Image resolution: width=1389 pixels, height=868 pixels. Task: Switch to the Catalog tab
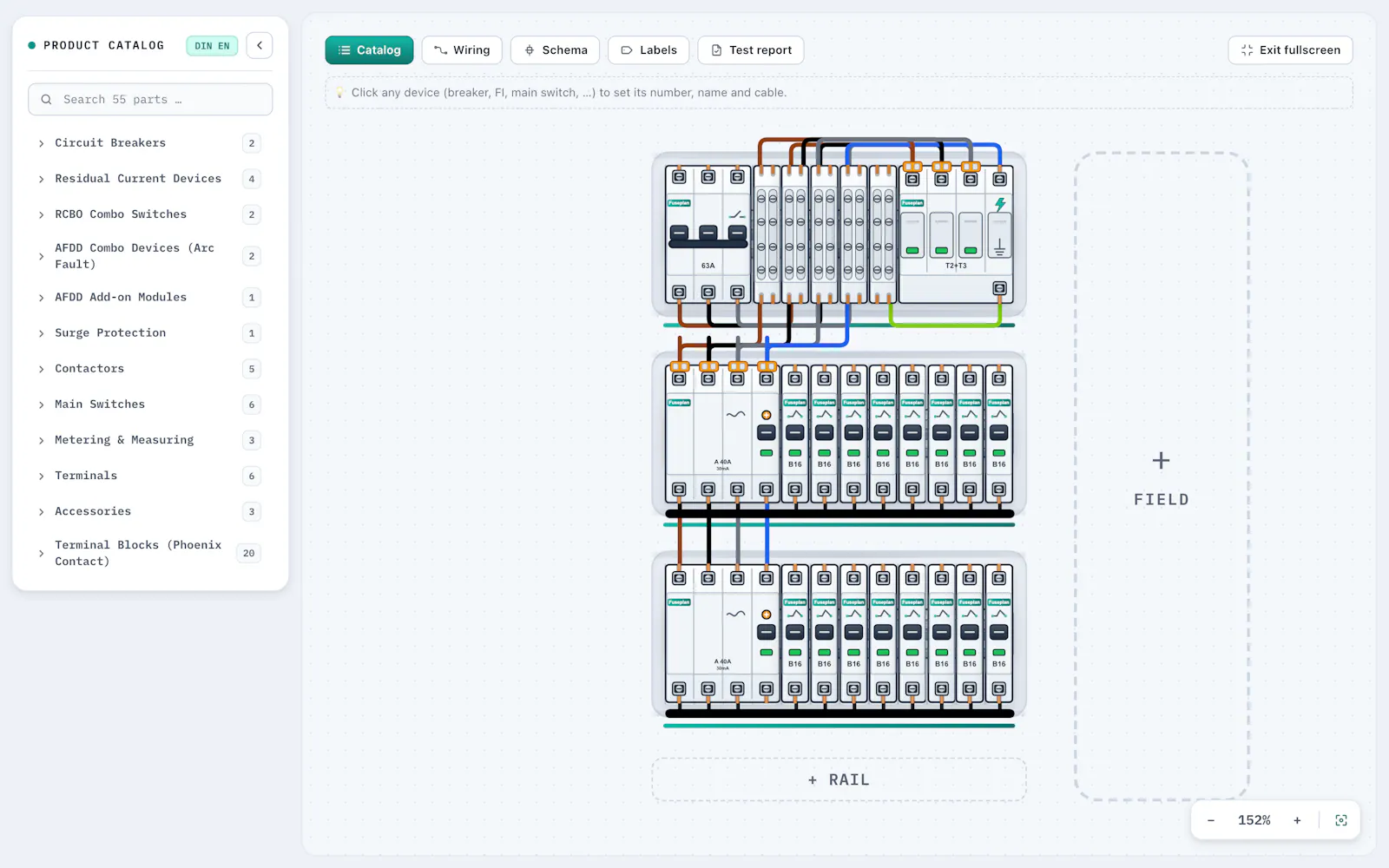click(369, 50)
